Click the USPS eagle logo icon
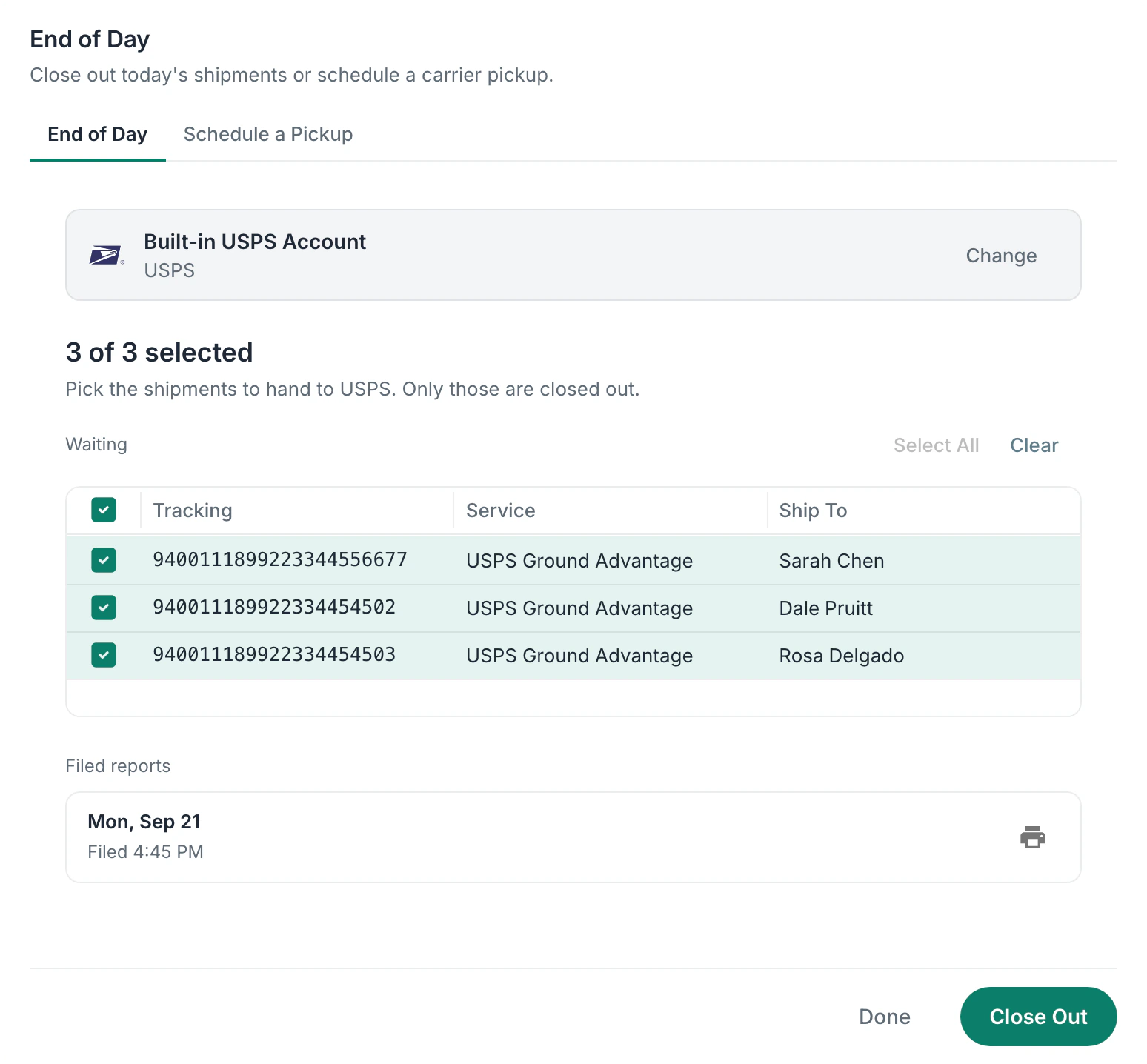1147x1064 pixels. (x=106, y=256)
